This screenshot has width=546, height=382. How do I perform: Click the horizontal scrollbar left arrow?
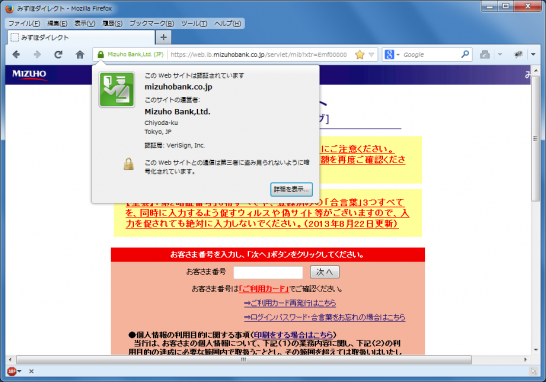(10, 359)
